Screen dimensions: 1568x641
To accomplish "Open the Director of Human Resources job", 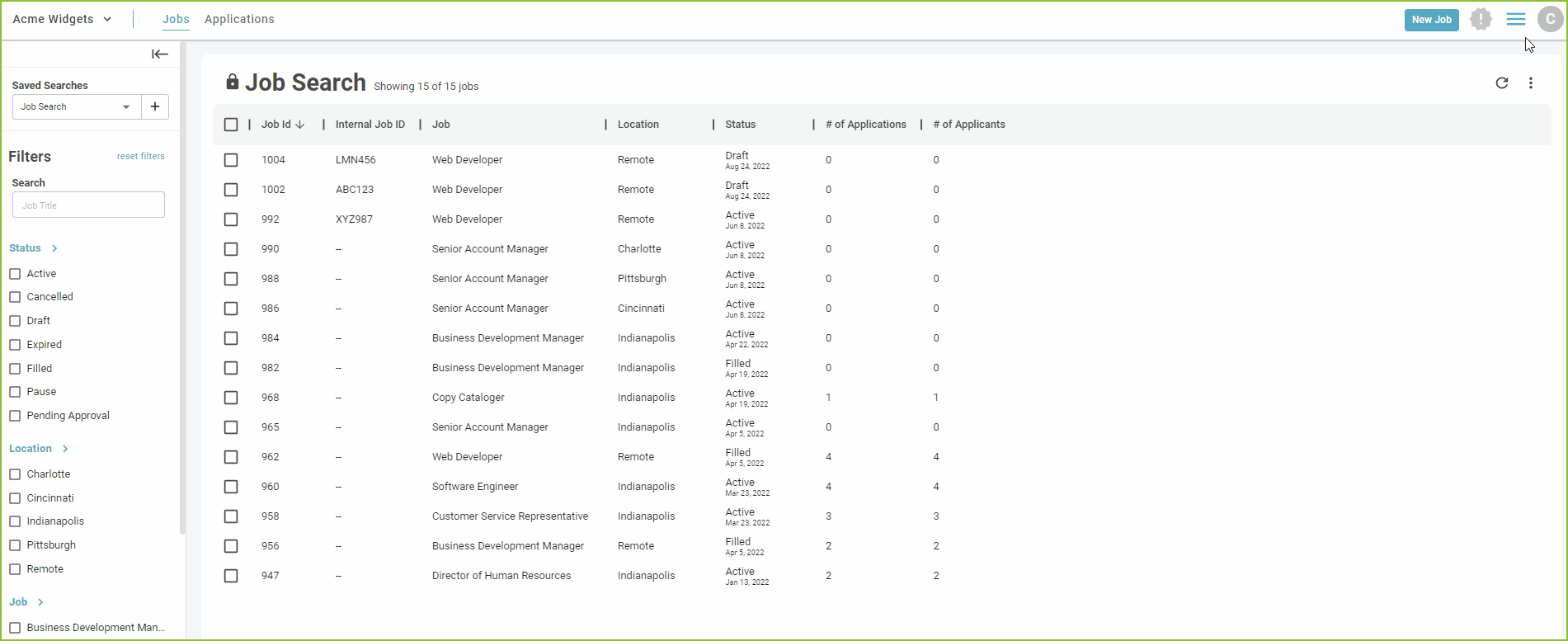I will coord(501,576).
